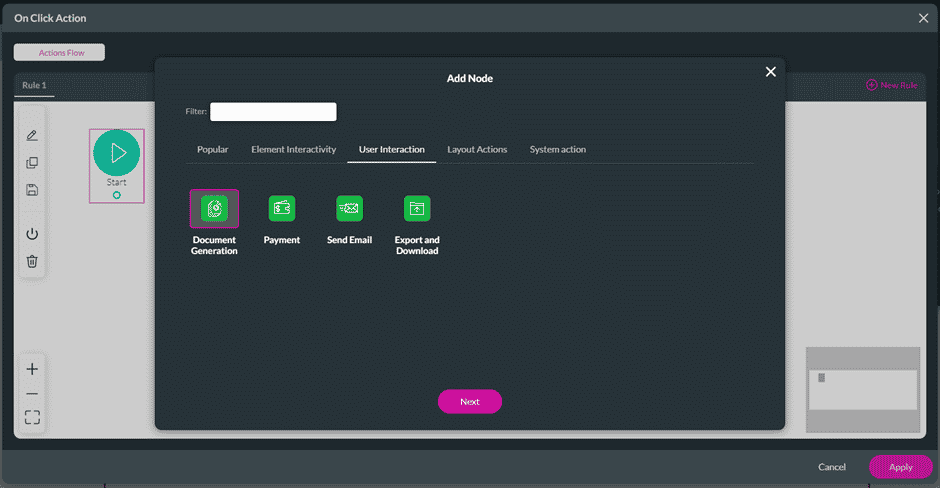The width and height of the screenshot is (940, 488).
Task: Select the Rule 1 tab
Action: coord(34,85)
